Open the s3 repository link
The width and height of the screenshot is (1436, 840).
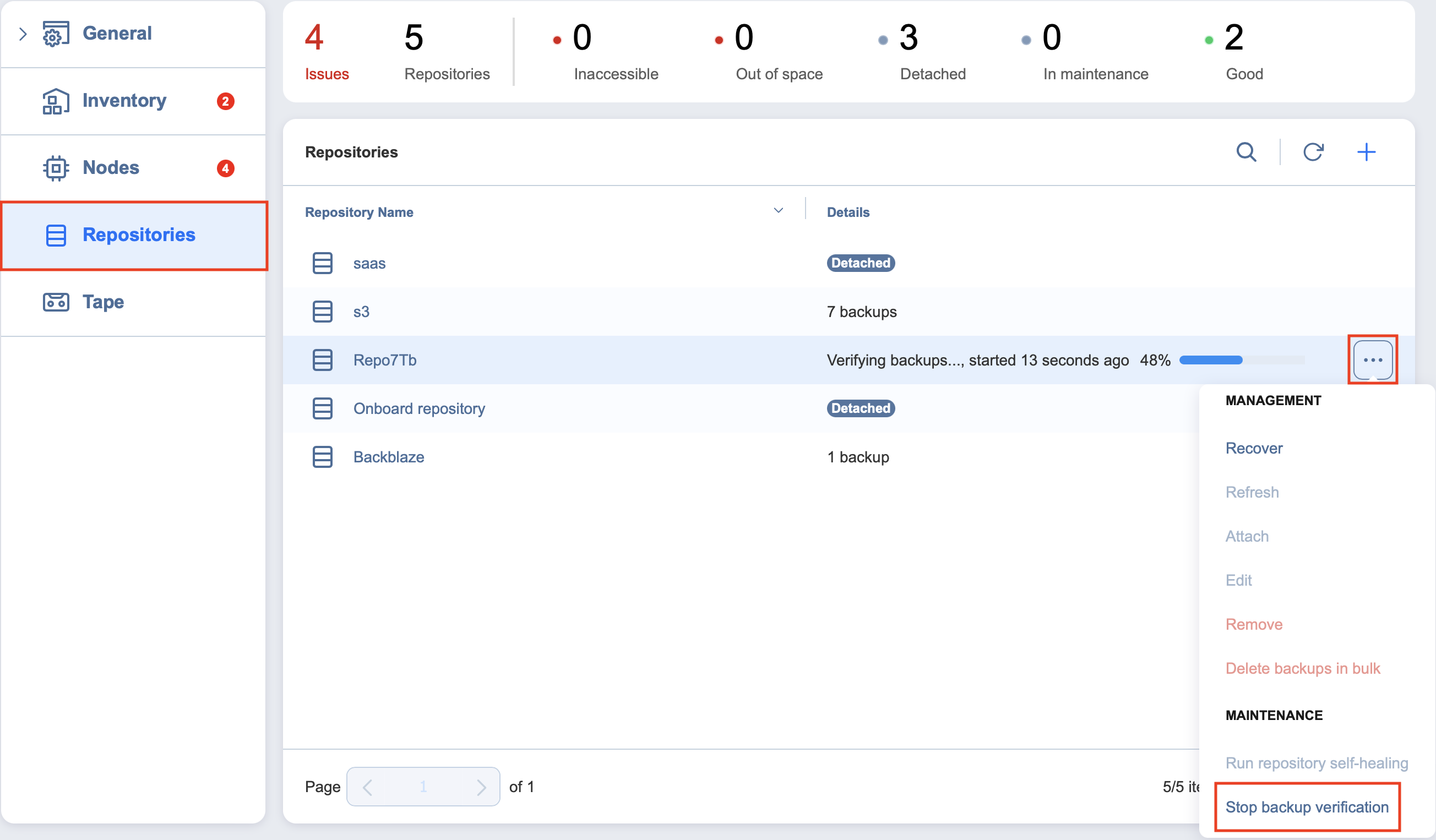coord(361,312)
